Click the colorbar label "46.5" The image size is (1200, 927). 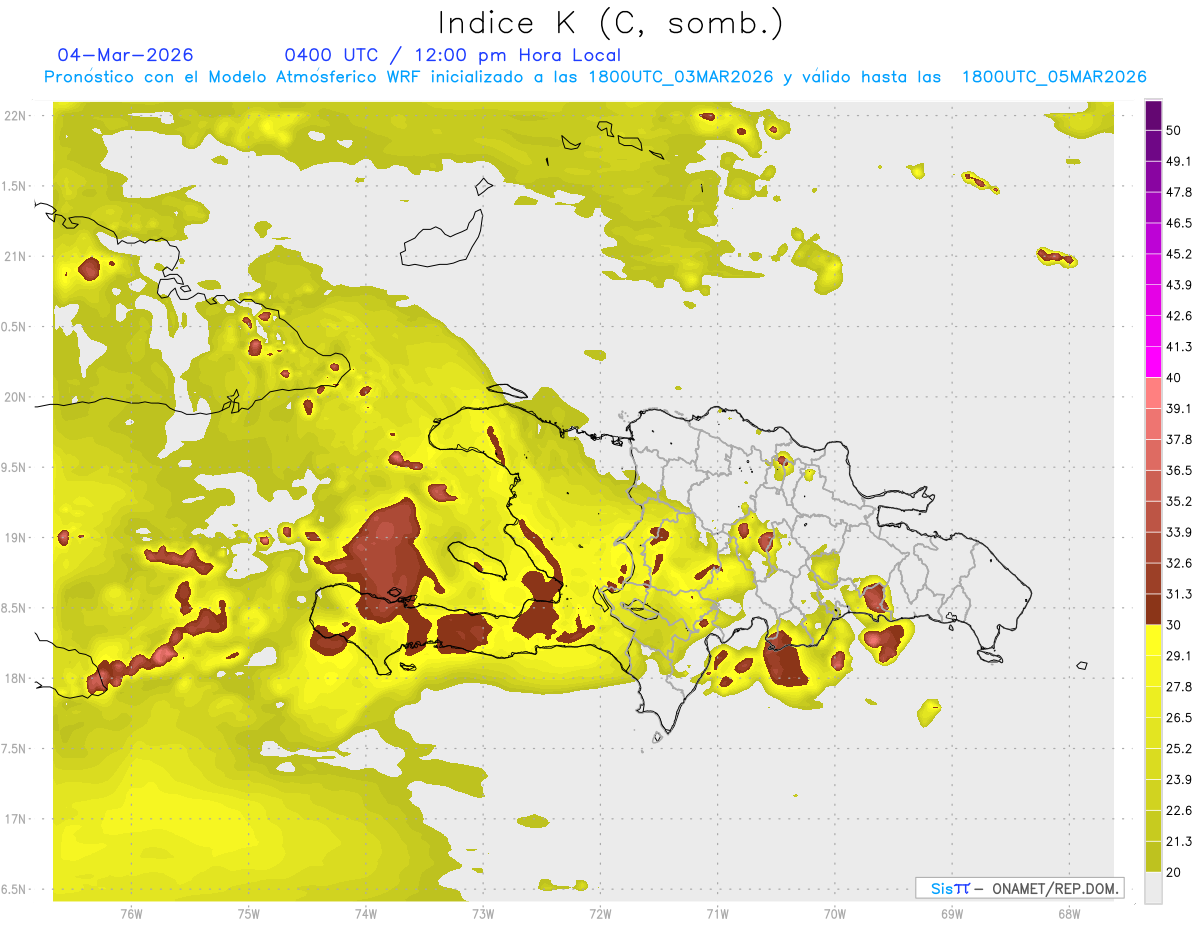point(1179,223)
